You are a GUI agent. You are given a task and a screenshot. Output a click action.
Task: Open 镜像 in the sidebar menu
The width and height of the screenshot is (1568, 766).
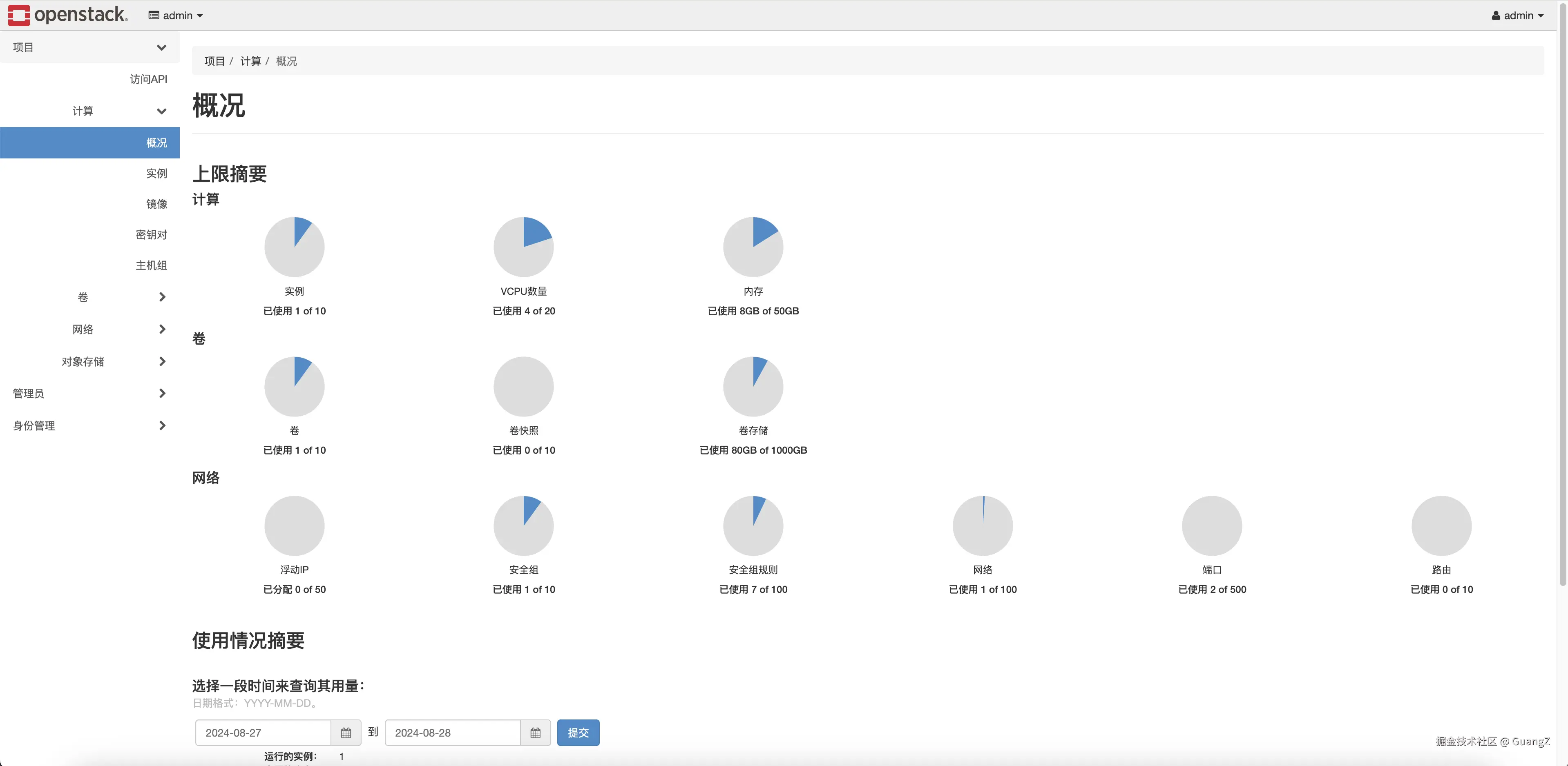(x=156, y=204)
